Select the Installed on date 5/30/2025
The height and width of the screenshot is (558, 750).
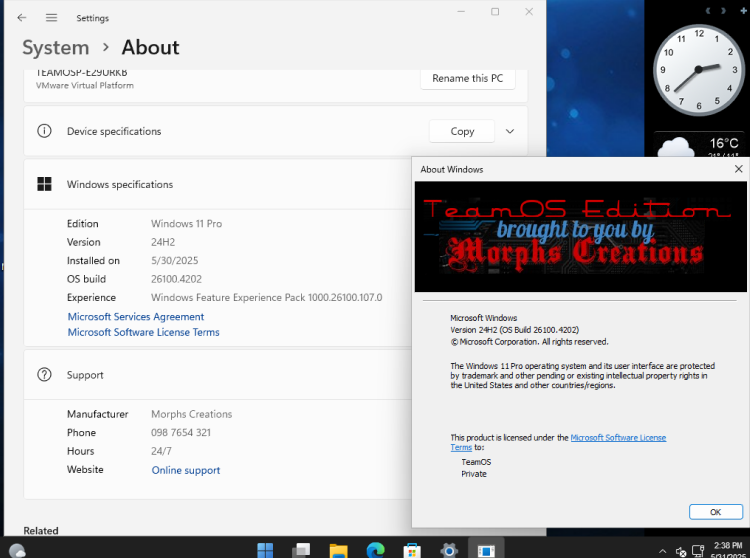(175, 261)
